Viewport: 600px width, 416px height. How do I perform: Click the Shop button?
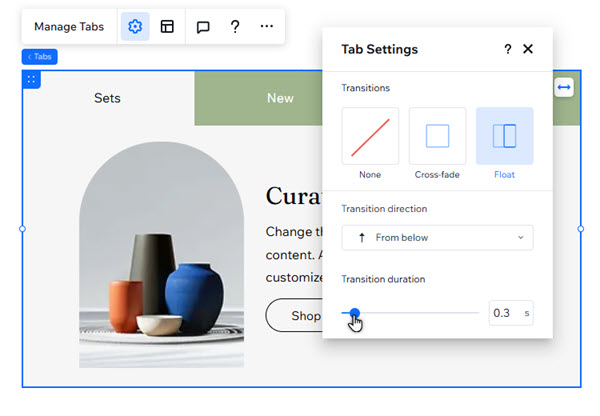tap(294, 315)
